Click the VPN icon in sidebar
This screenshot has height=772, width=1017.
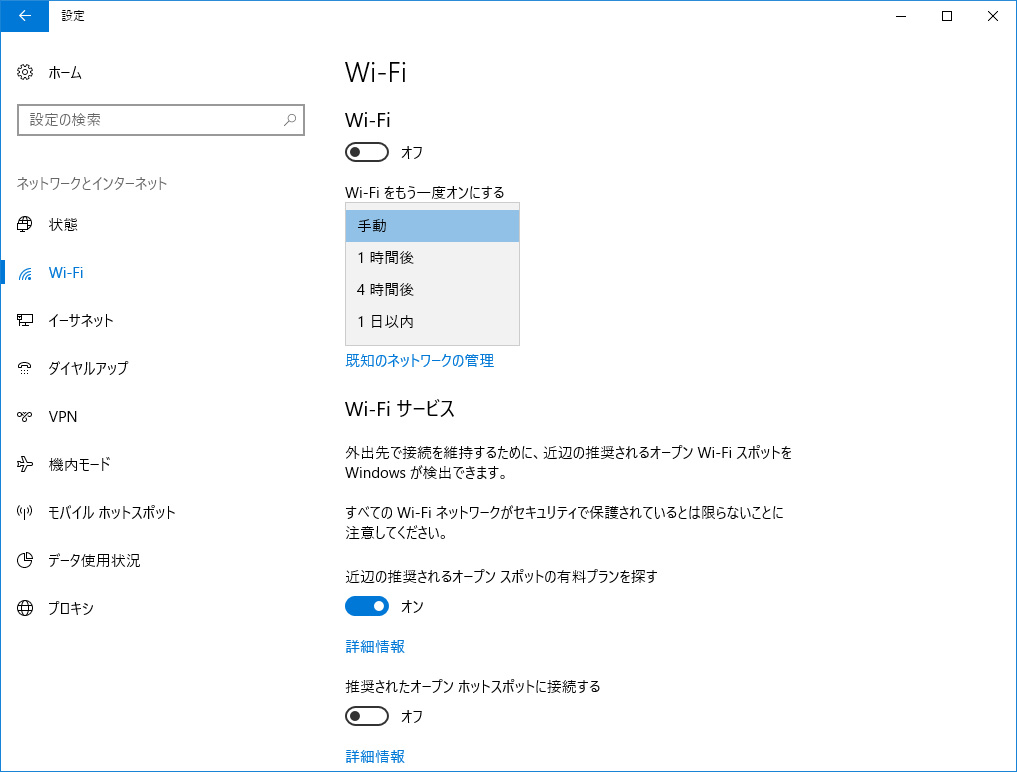tap(26, 417)
